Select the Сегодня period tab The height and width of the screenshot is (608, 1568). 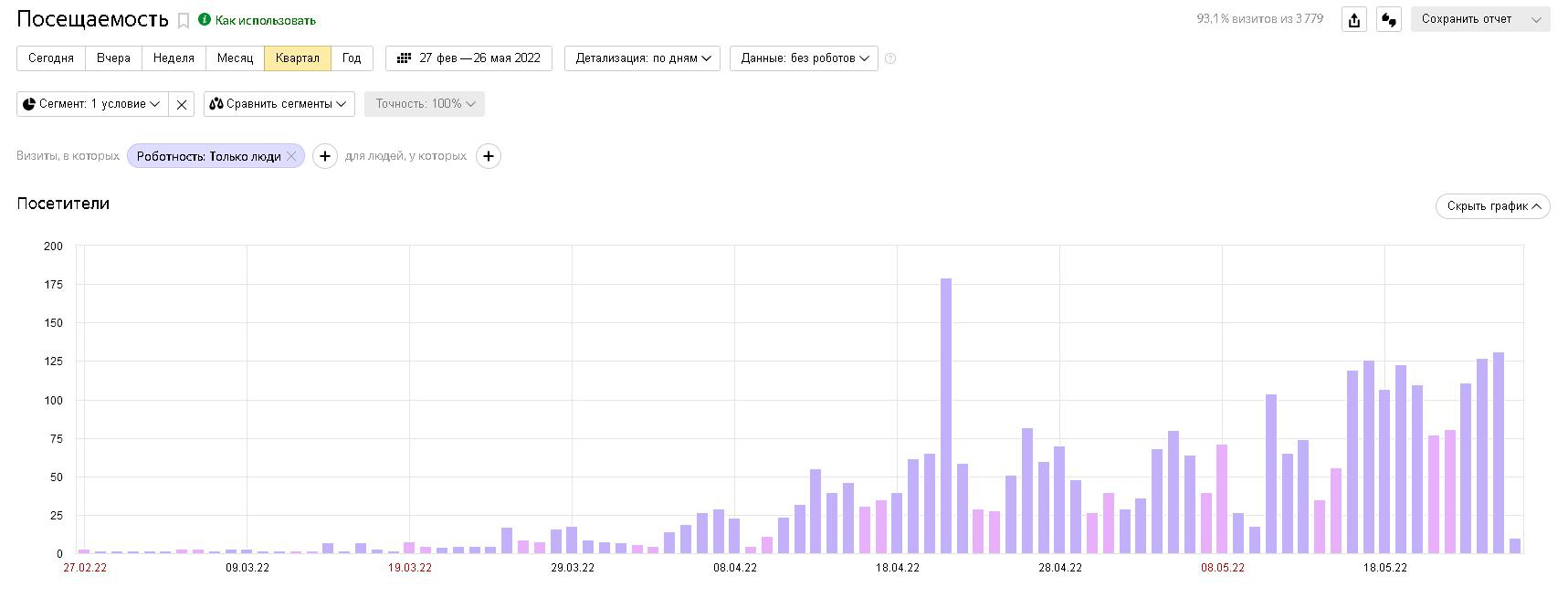(51, 58)
